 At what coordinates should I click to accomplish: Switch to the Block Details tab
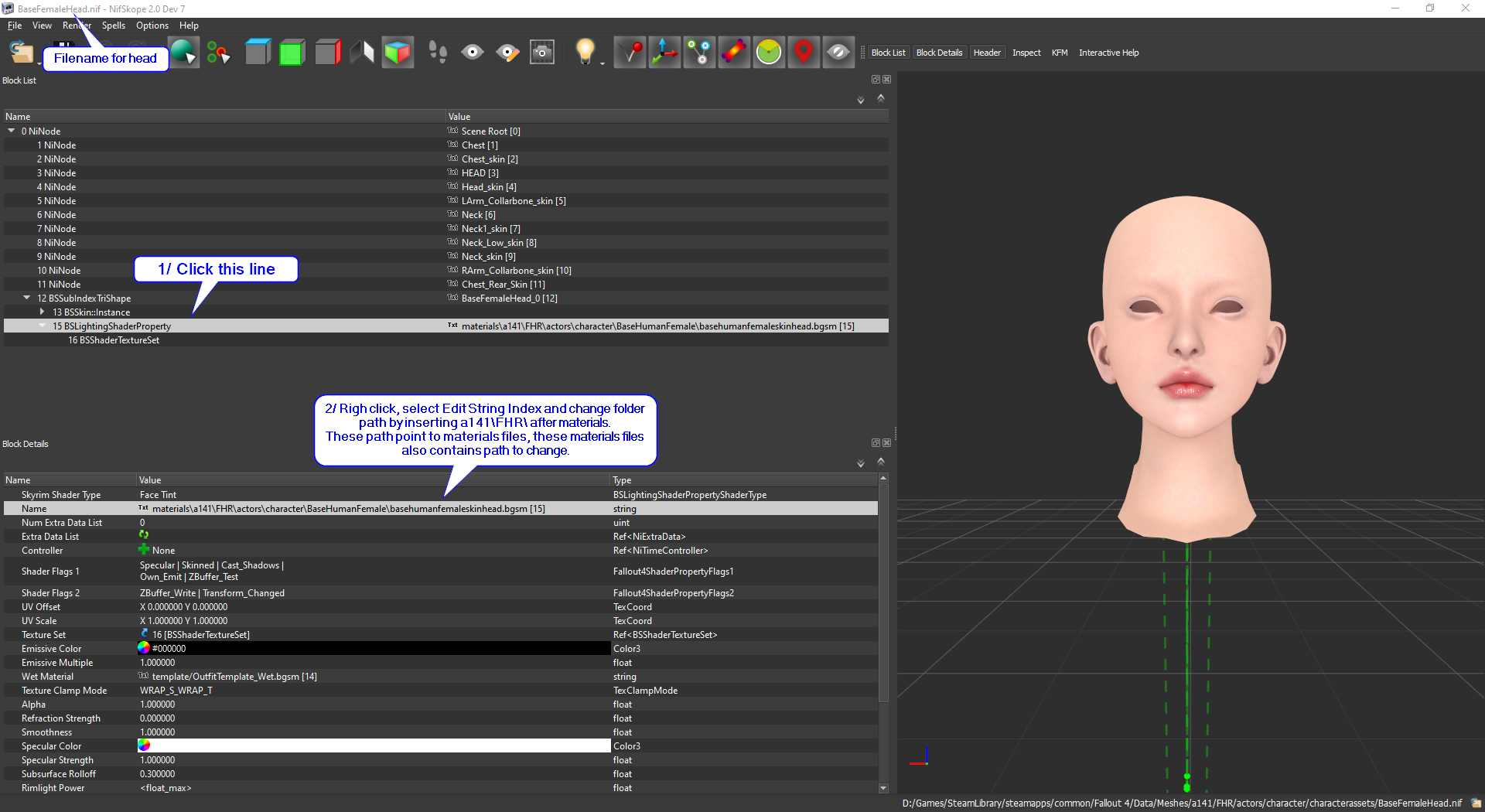point(939,52)
